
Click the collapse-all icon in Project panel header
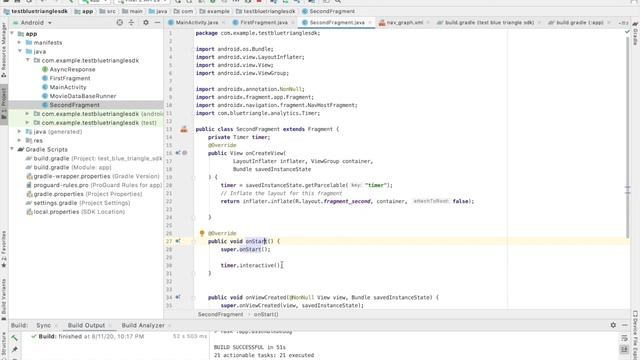(x=131, y=22)
